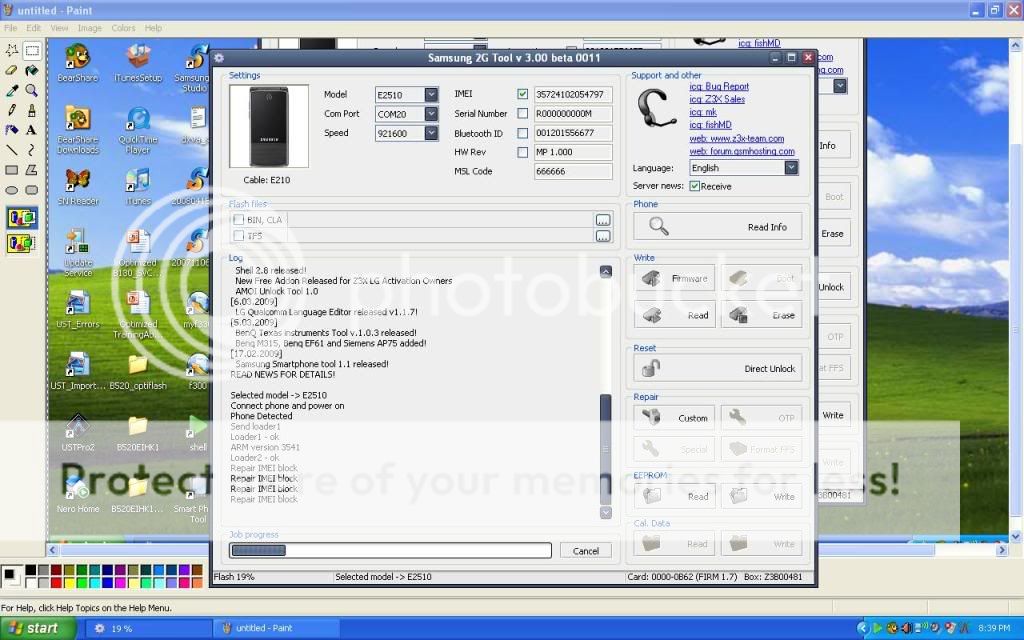The height and width of the screenshot is (640, 1024).
Task: Check the BIN, CLA flash file checkbox
Action: pos(239,219)
